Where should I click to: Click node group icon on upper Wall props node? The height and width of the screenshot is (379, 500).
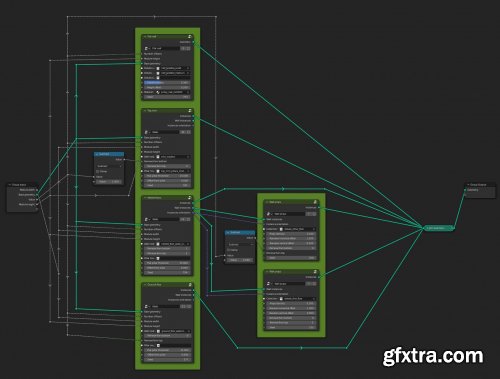pyautogui.click(x=315, y=202)
